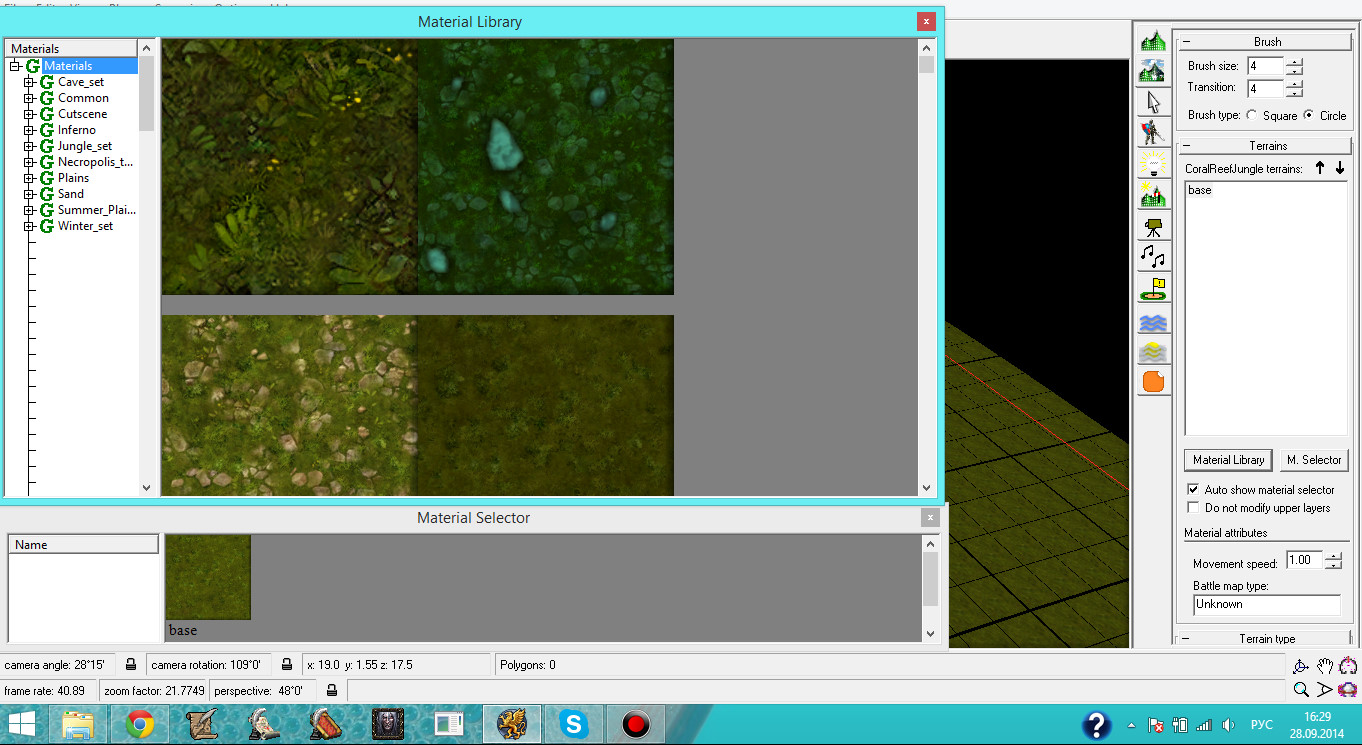The width and height of the screenshot is (1362, 745).
Task: Select the sunlit mountains tool icon
Action: 1154,195
